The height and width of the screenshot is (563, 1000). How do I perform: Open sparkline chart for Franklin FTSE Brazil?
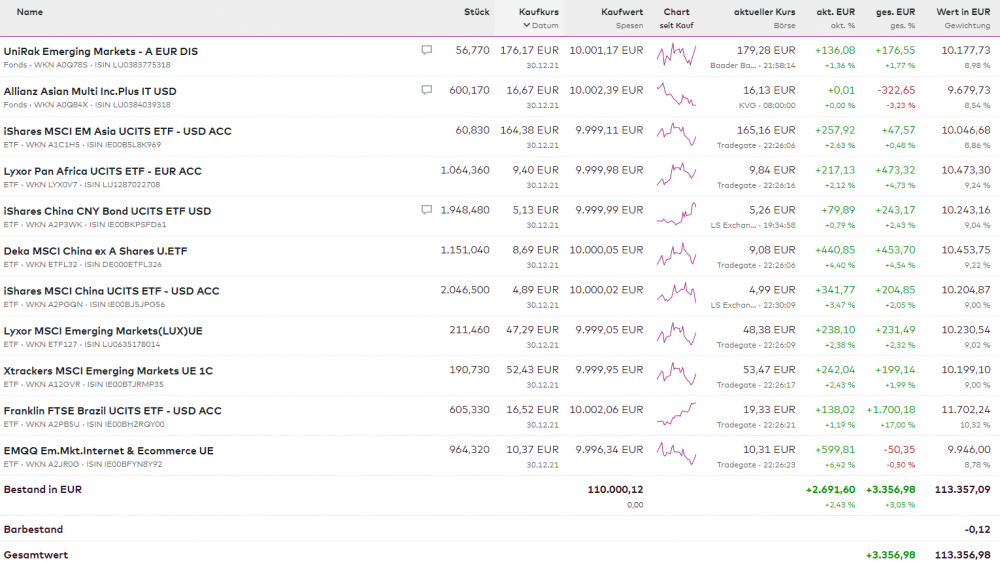point(676,416)
